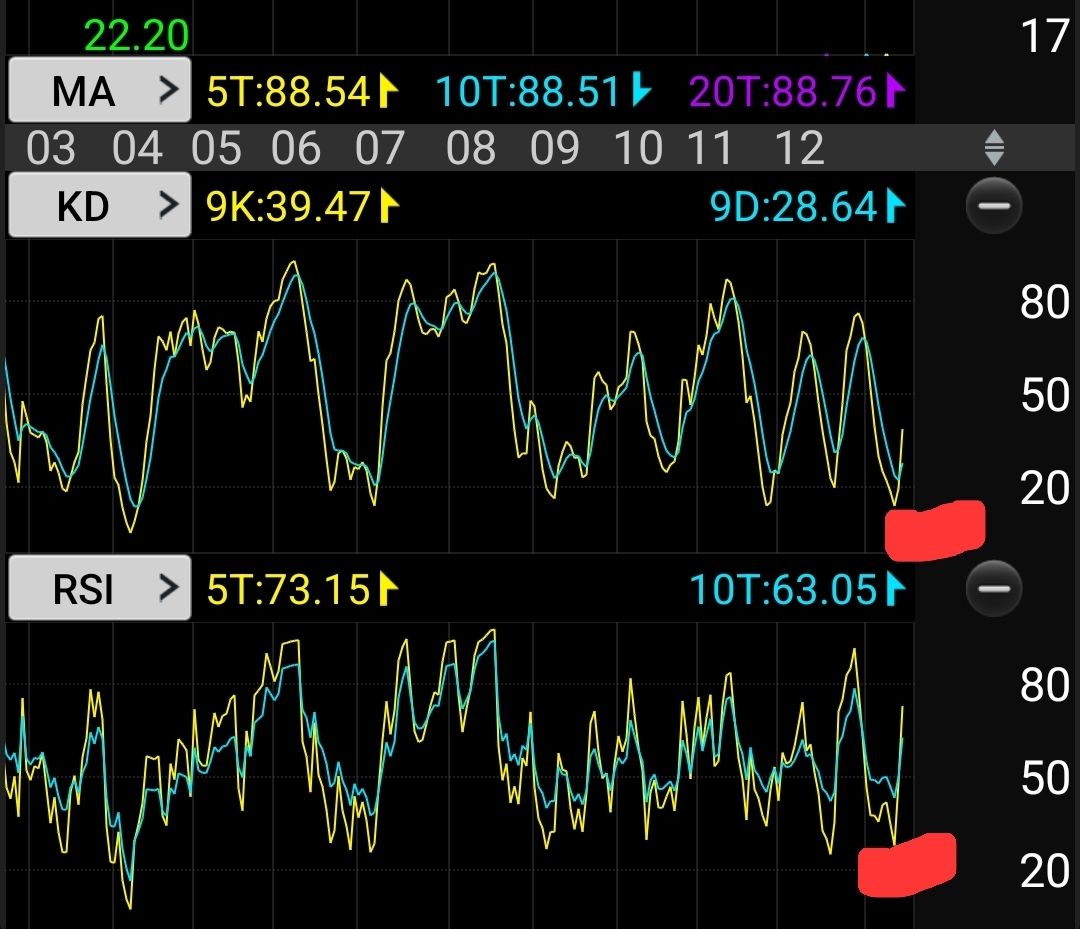Tap the 50 level on KD axis
1080x929 pixels.
1045,395
